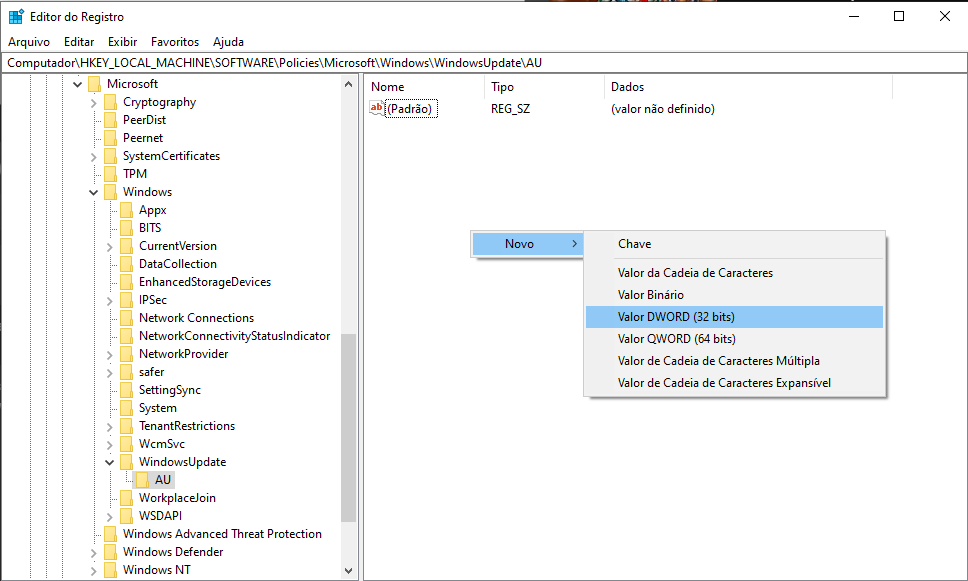Collapse the Microsoft tree node

78,84
